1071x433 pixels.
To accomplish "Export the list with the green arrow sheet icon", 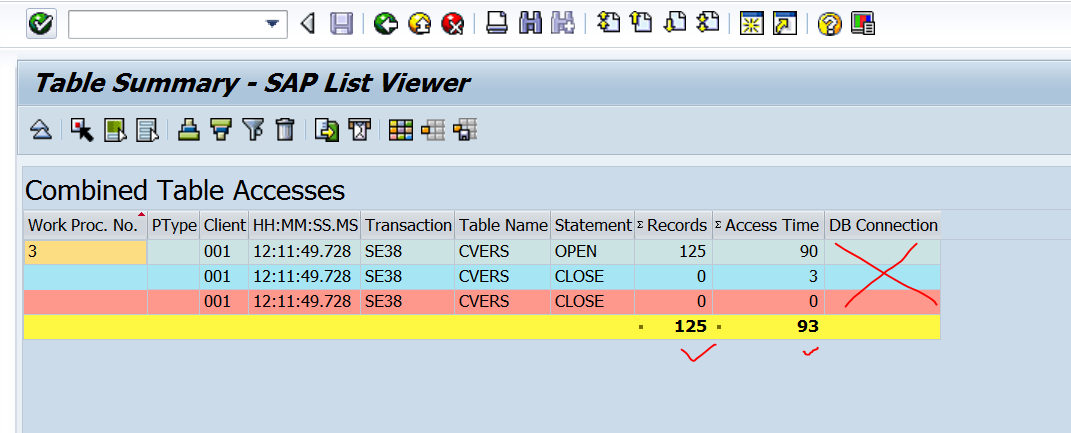I will [x=326, y=129].
